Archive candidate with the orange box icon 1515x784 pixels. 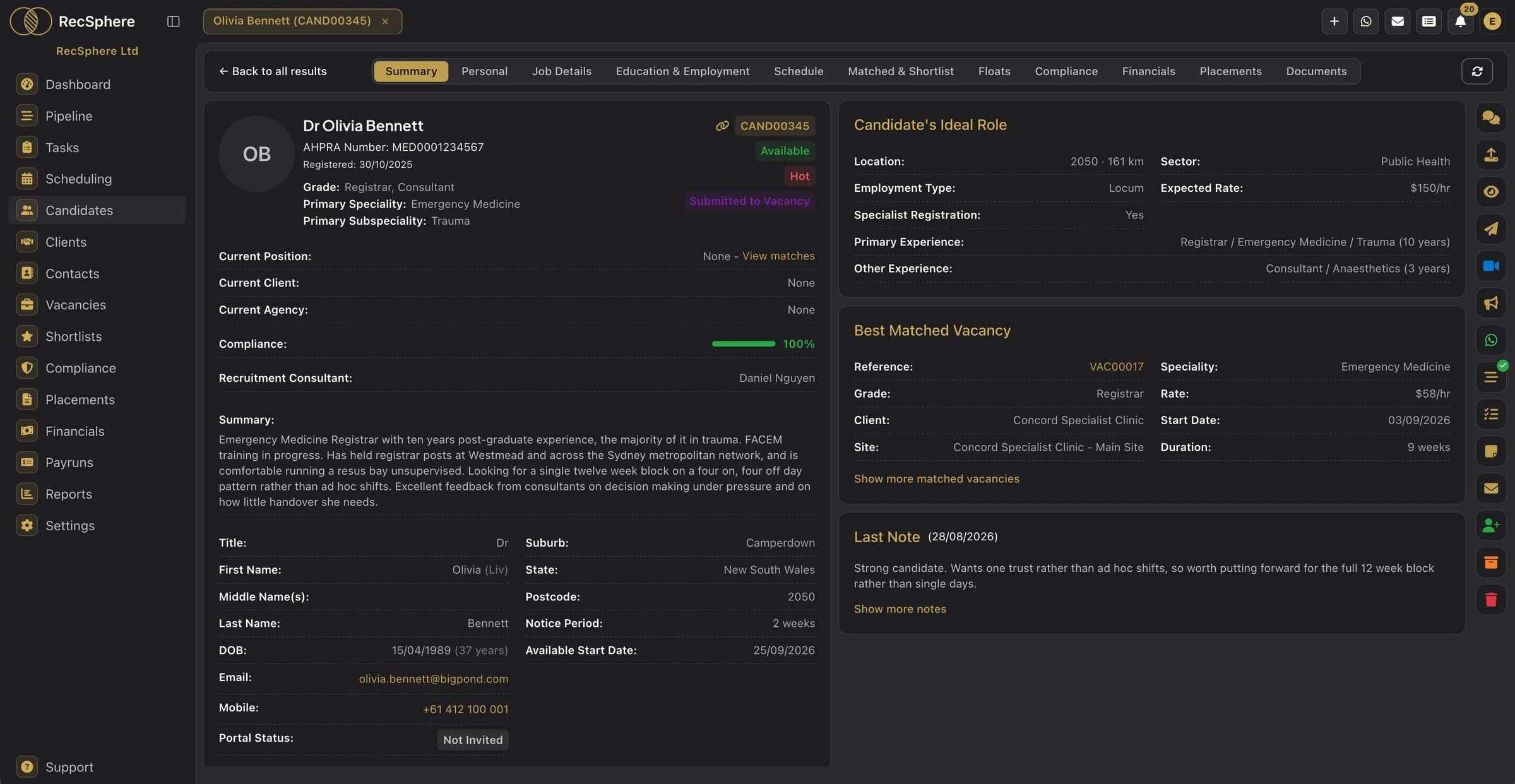[x=1491, y=562]
